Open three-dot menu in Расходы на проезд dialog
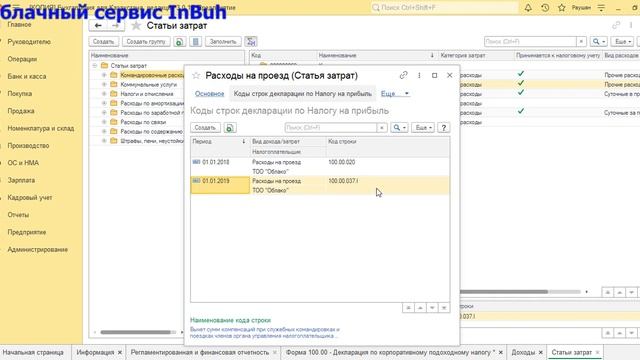The width and height of the screenshot is (640, 360). pyautogui.click(x=419, y=75)
